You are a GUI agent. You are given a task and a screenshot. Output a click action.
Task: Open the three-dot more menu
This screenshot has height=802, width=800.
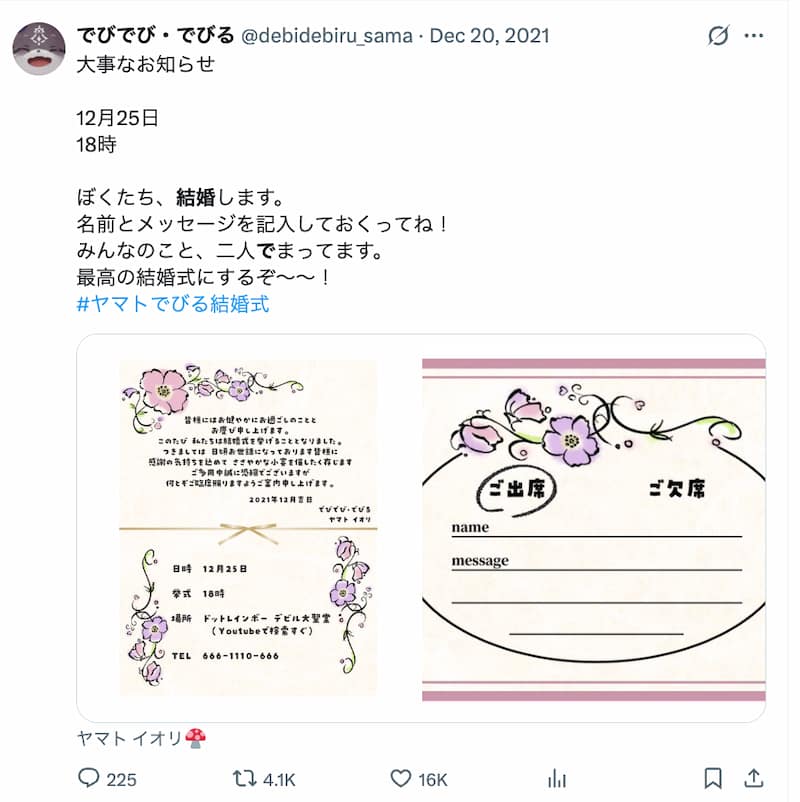(754, 36)
